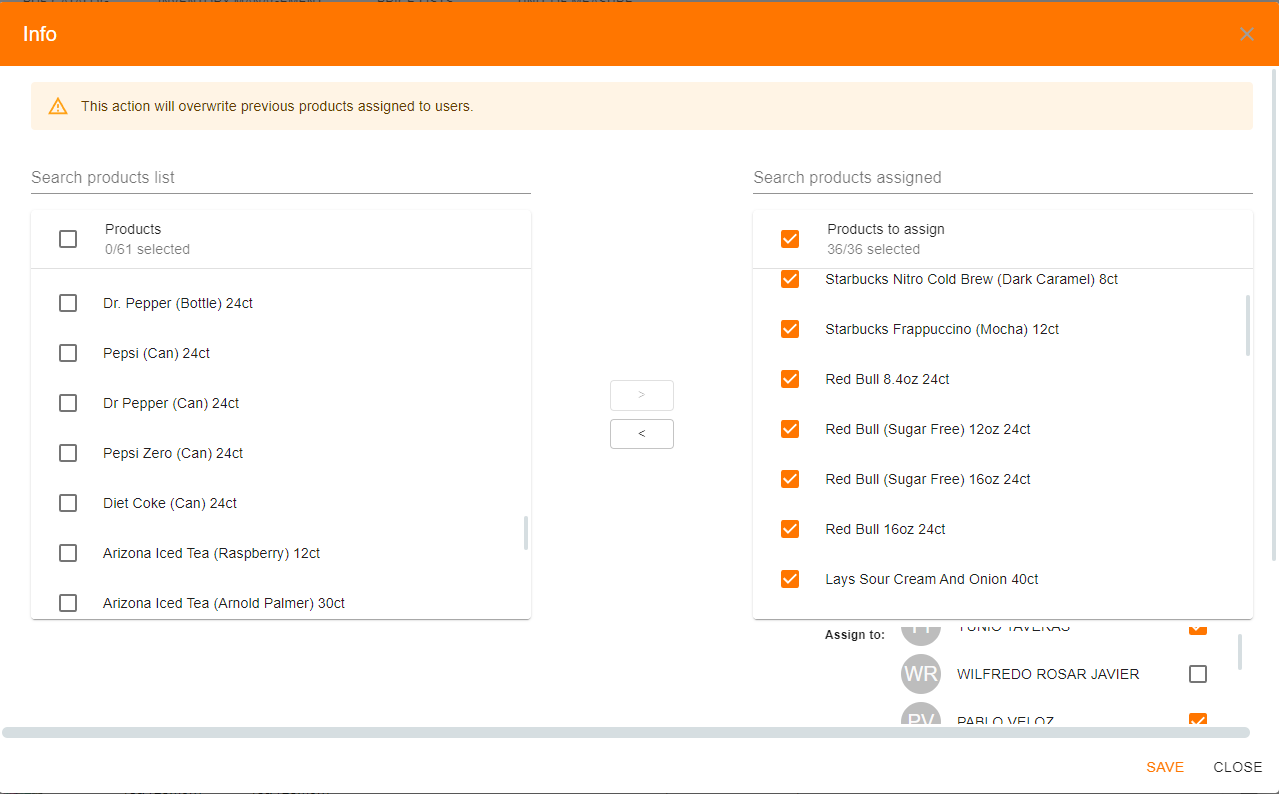The height and width of the screenshot is (794, 1279).
Task: Click the 'Info' dialog title
Action: click(x=40, y=34)
